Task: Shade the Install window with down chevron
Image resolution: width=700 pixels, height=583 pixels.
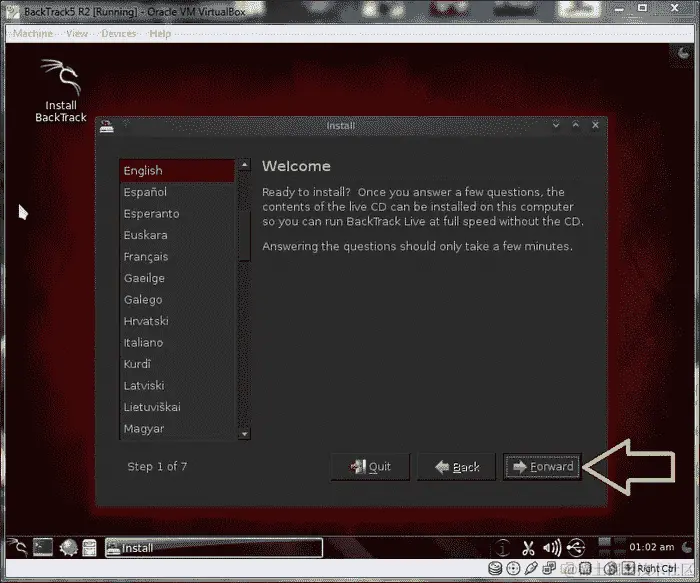Action: [x=556, y=125]
